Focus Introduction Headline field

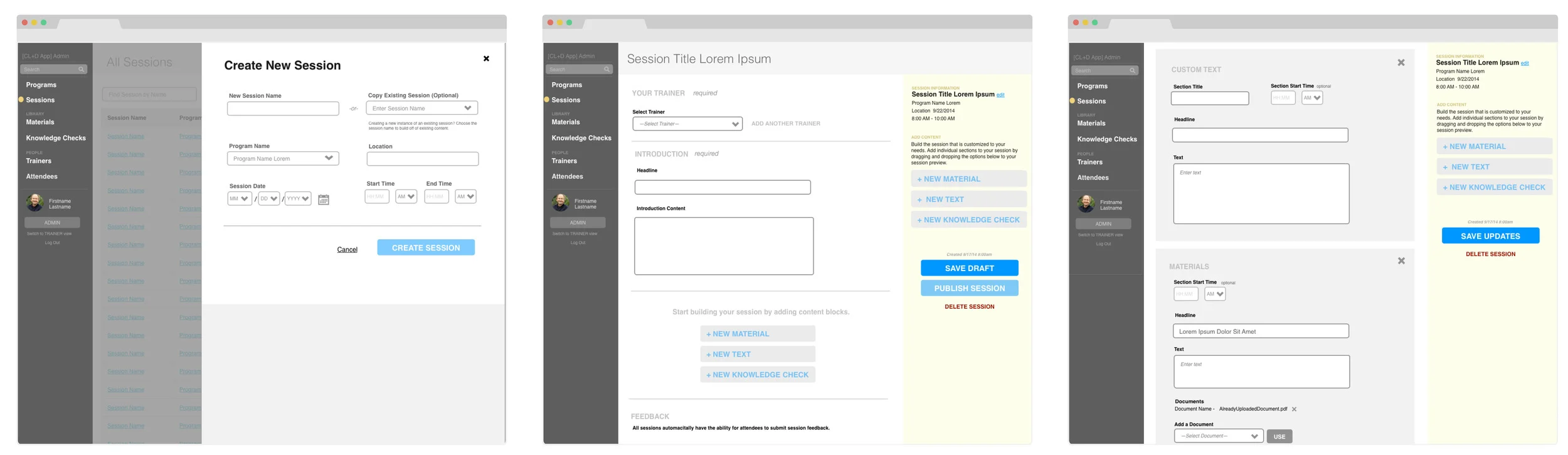point(723,187)
